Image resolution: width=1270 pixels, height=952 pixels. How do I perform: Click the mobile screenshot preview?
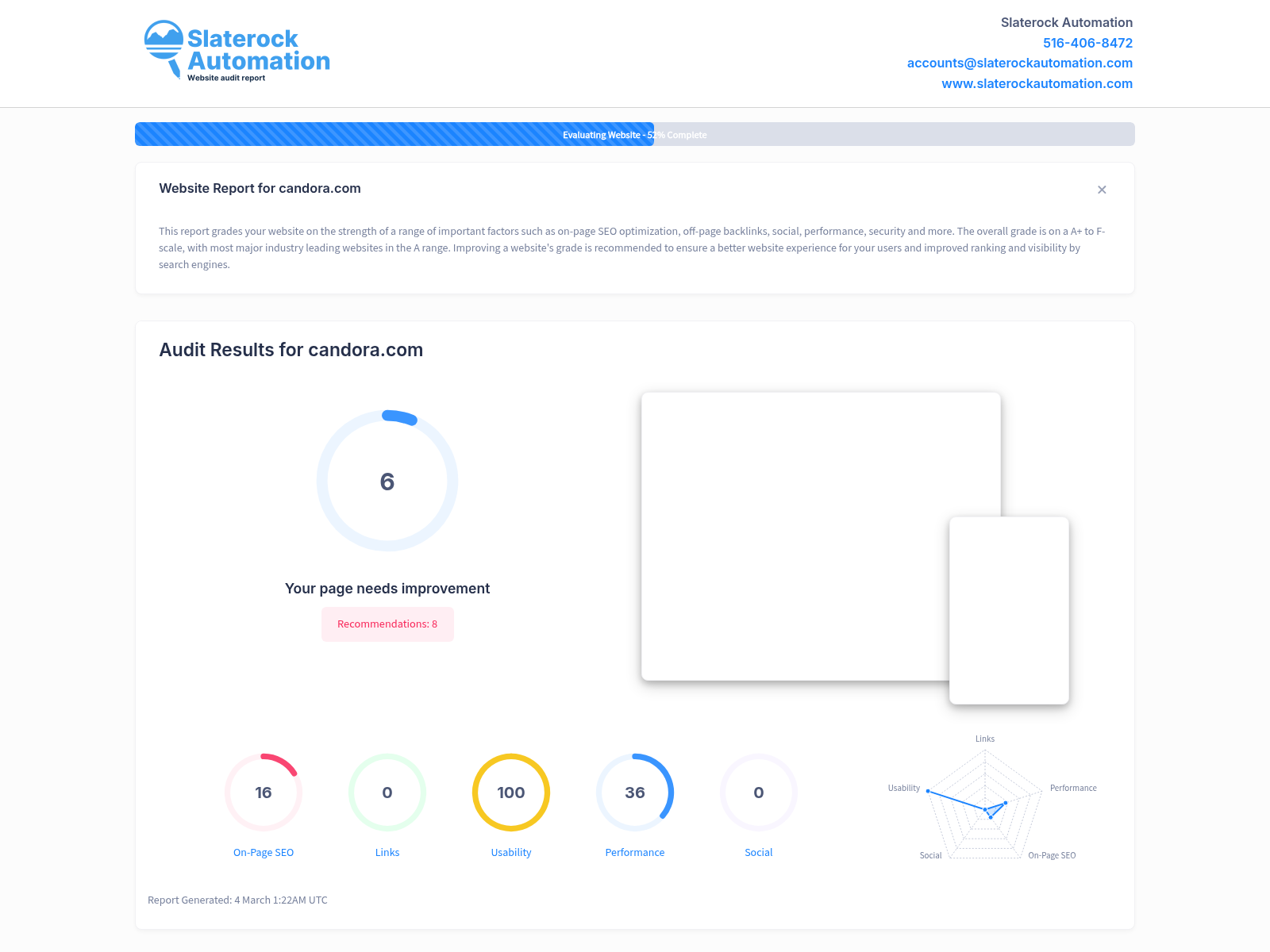pos(1010,611)
